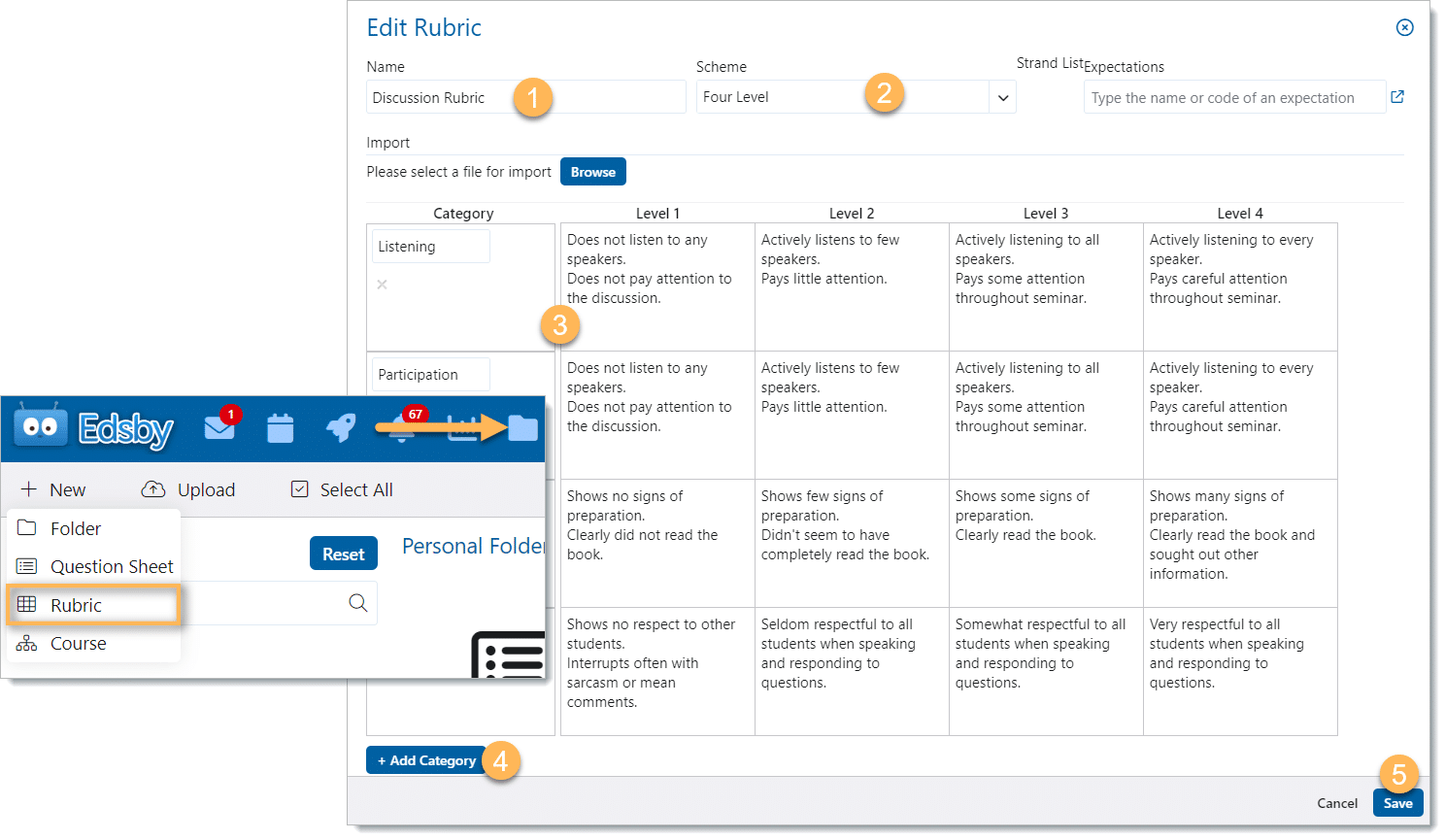The height and width of the screenshot is (840, 1445).
Task: Click the Edsby robot logo
Action: (x=40, y=427)
